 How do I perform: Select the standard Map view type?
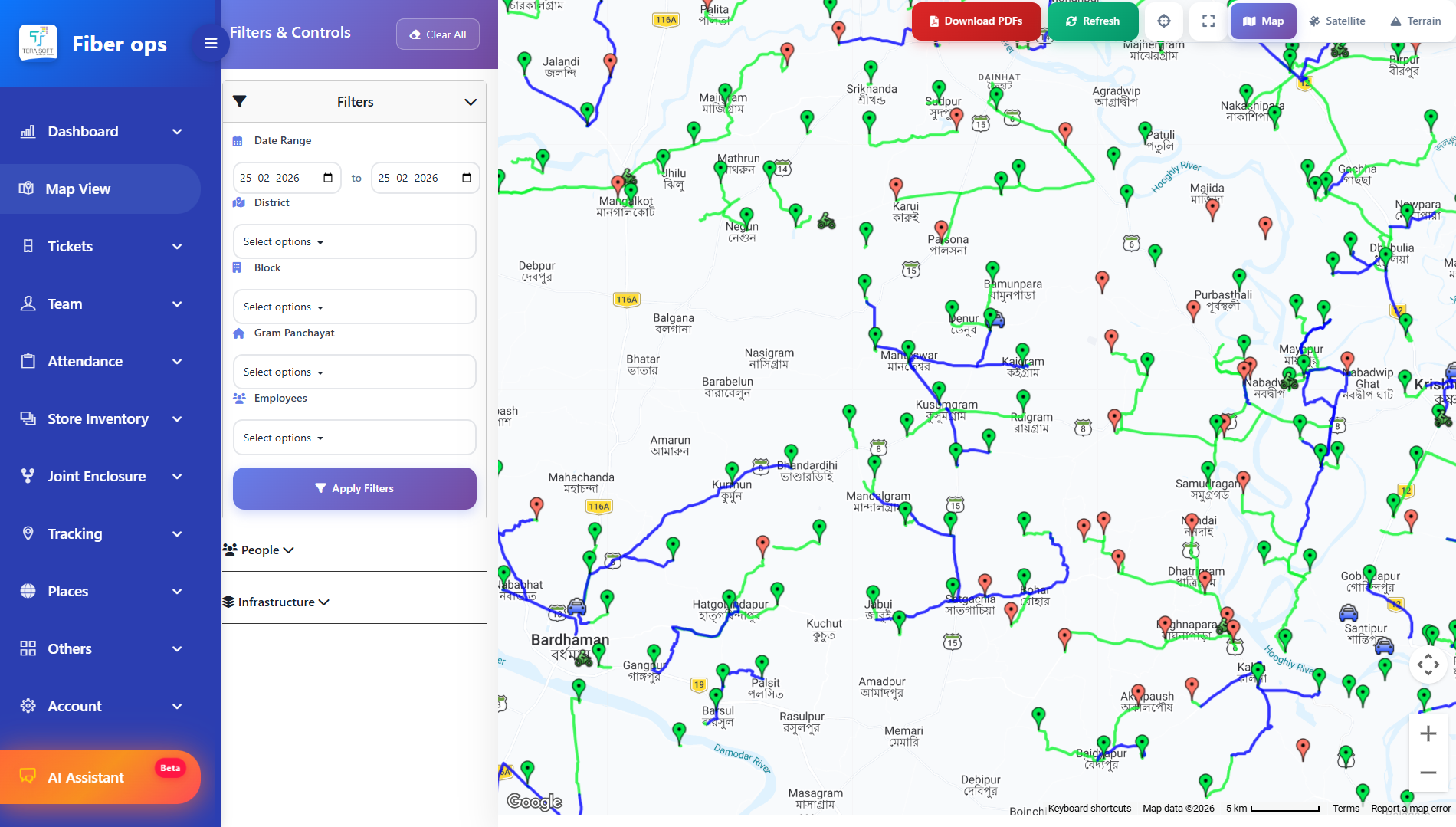(1263, 21)
